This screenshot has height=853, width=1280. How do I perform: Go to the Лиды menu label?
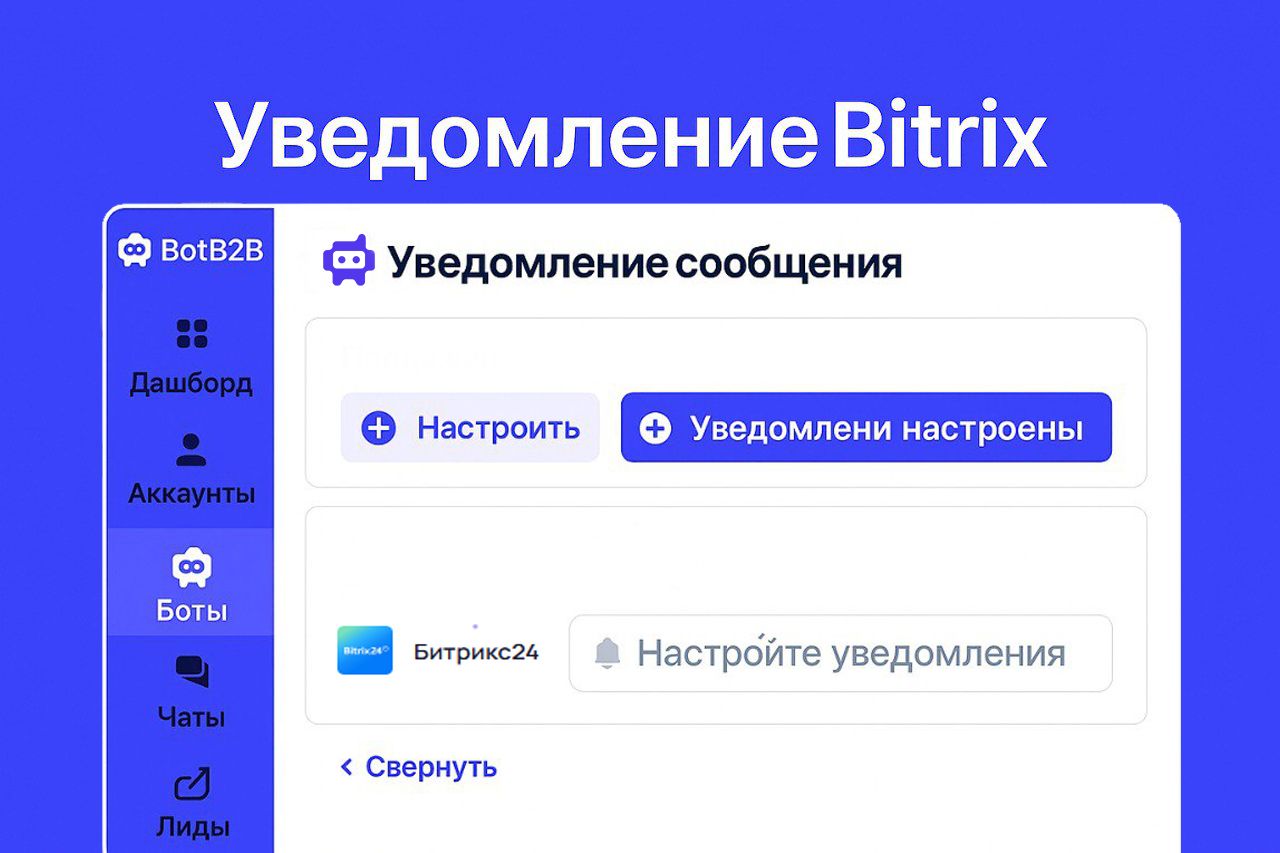tap(192, 827)
